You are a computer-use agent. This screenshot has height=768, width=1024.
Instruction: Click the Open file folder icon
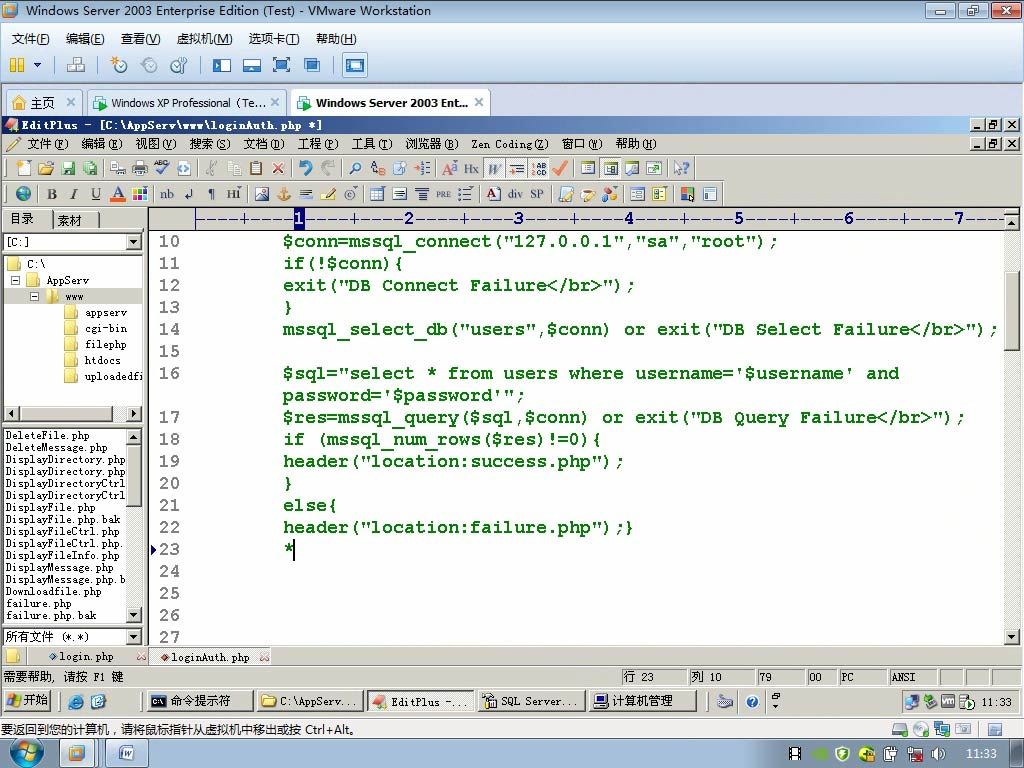(46, 168)
